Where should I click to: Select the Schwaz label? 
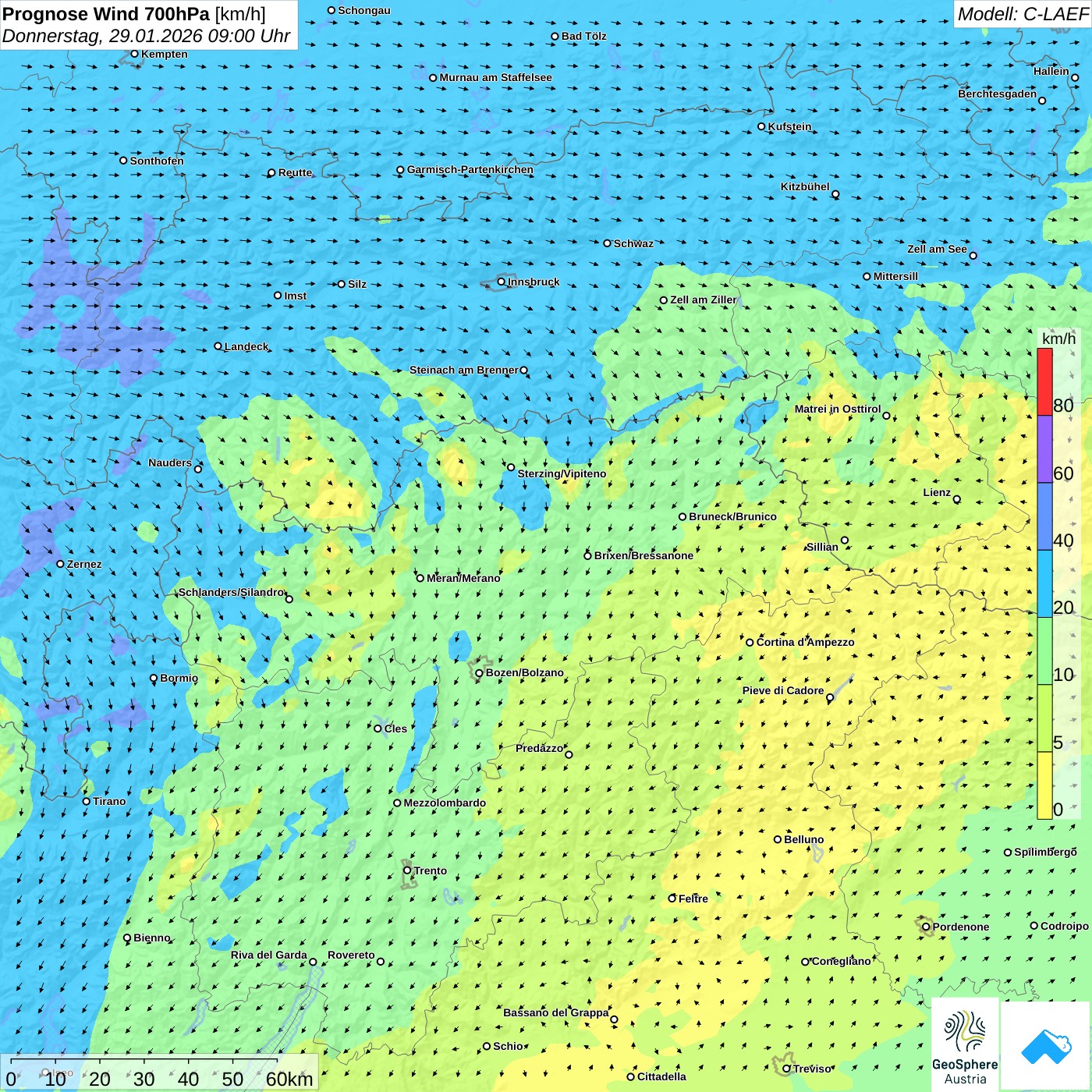(x=633, y=243)
